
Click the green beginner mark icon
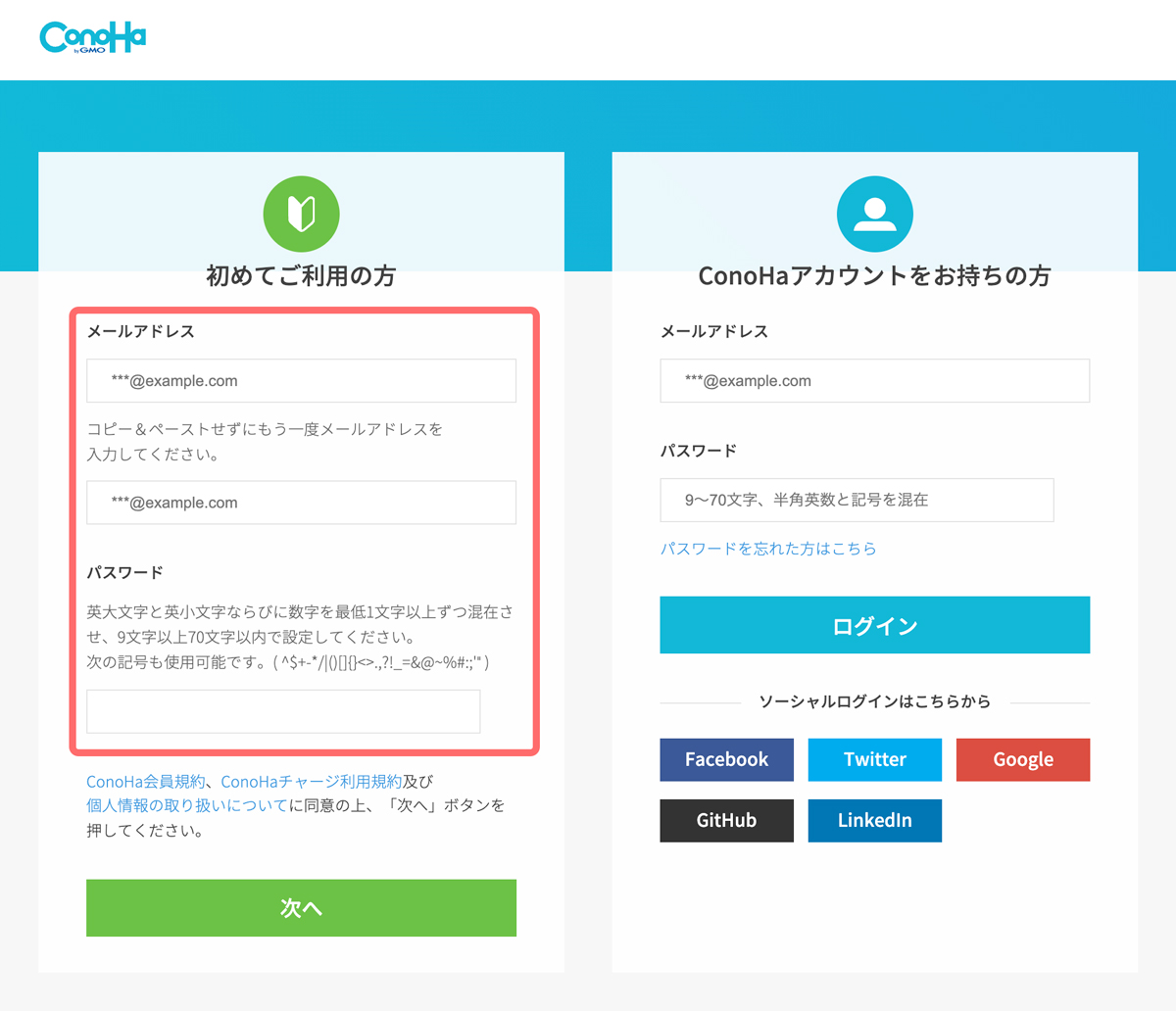(x=301, y=214)
